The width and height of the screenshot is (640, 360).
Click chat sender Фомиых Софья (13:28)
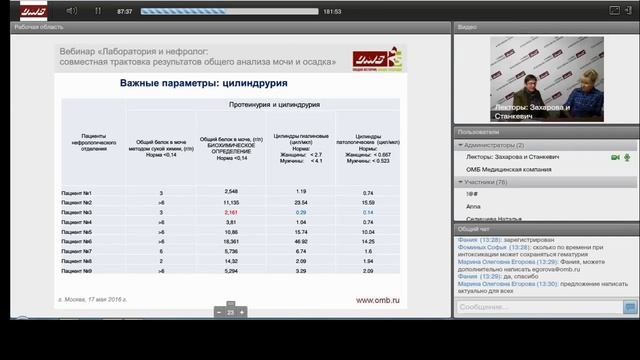point(493,247)
